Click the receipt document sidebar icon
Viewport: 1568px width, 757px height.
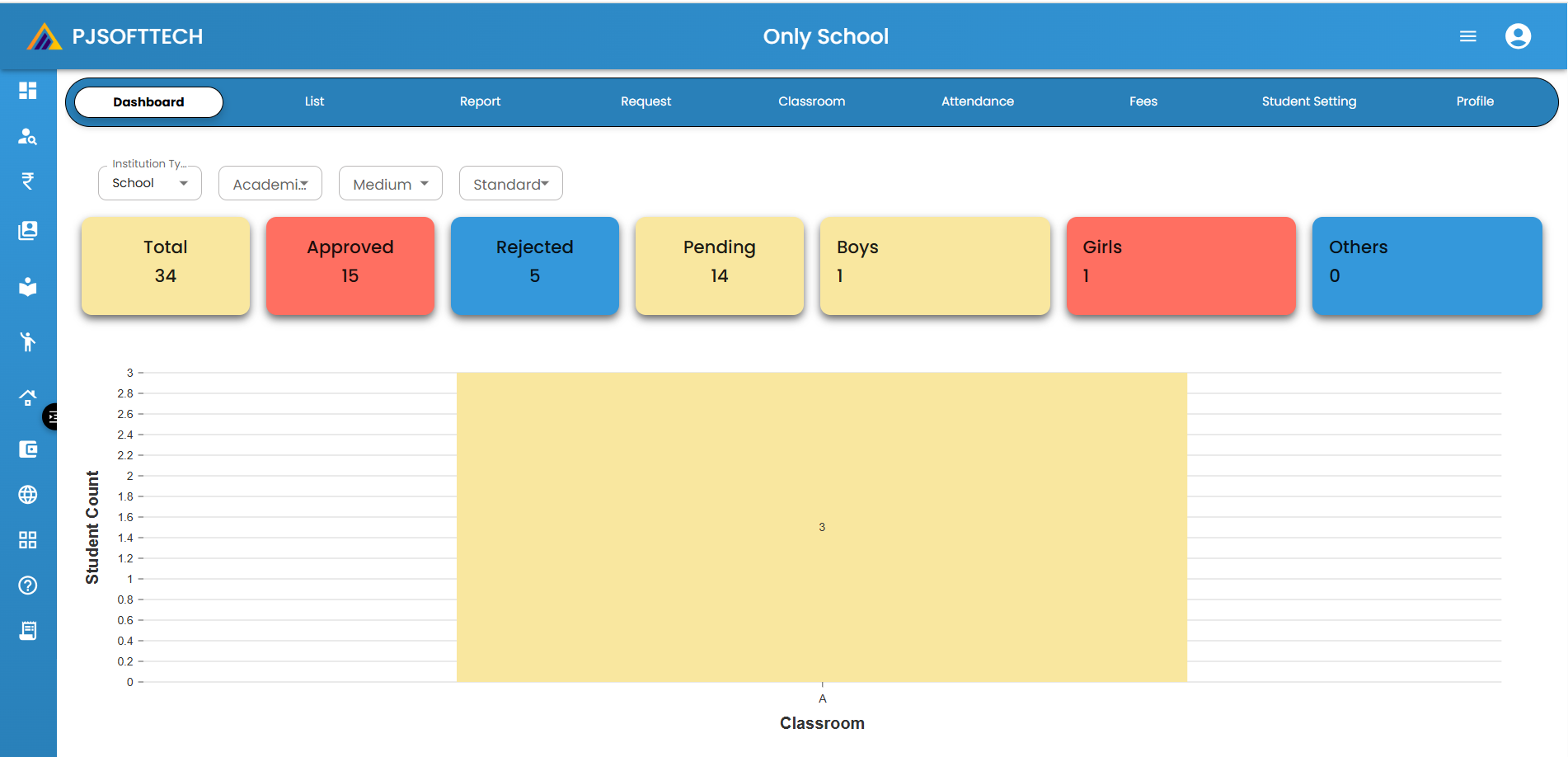28,631
